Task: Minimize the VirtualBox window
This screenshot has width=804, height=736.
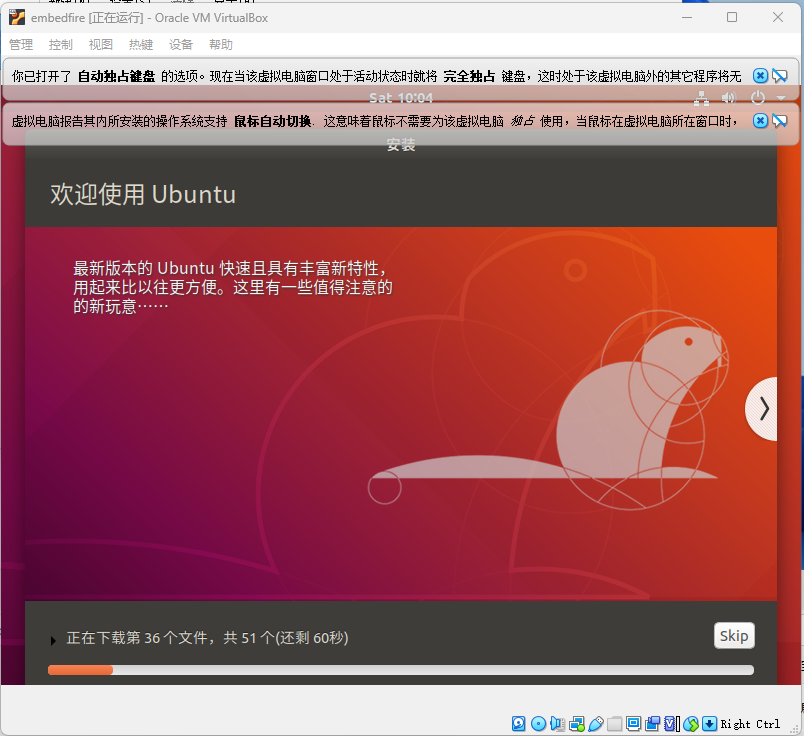Action: coord(687,17)
